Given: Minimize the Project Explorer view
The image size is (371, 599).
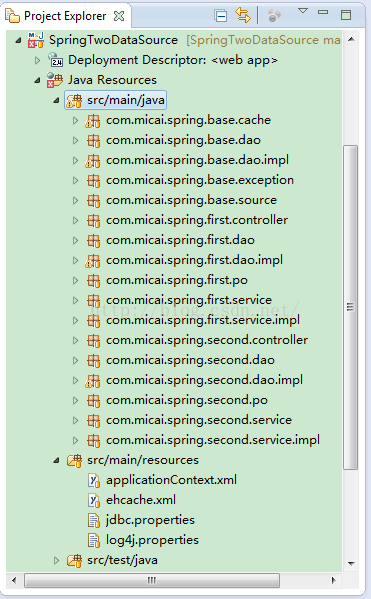Looking at the screenshot, I should tap(323, 12).
